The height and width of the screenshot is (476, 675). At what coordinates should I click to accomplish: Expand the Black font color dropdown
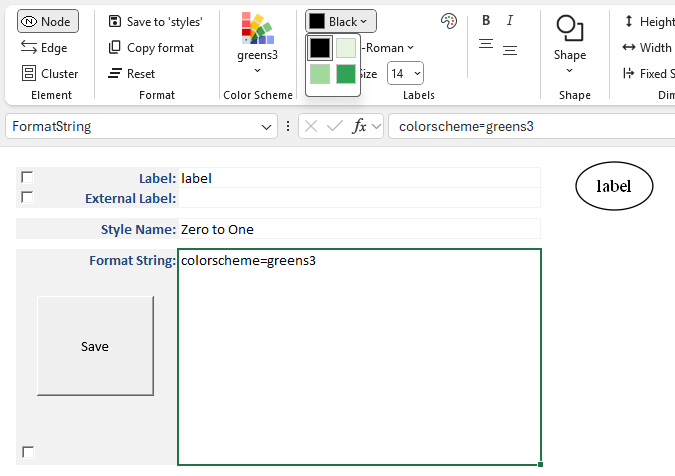pos(341,21)
